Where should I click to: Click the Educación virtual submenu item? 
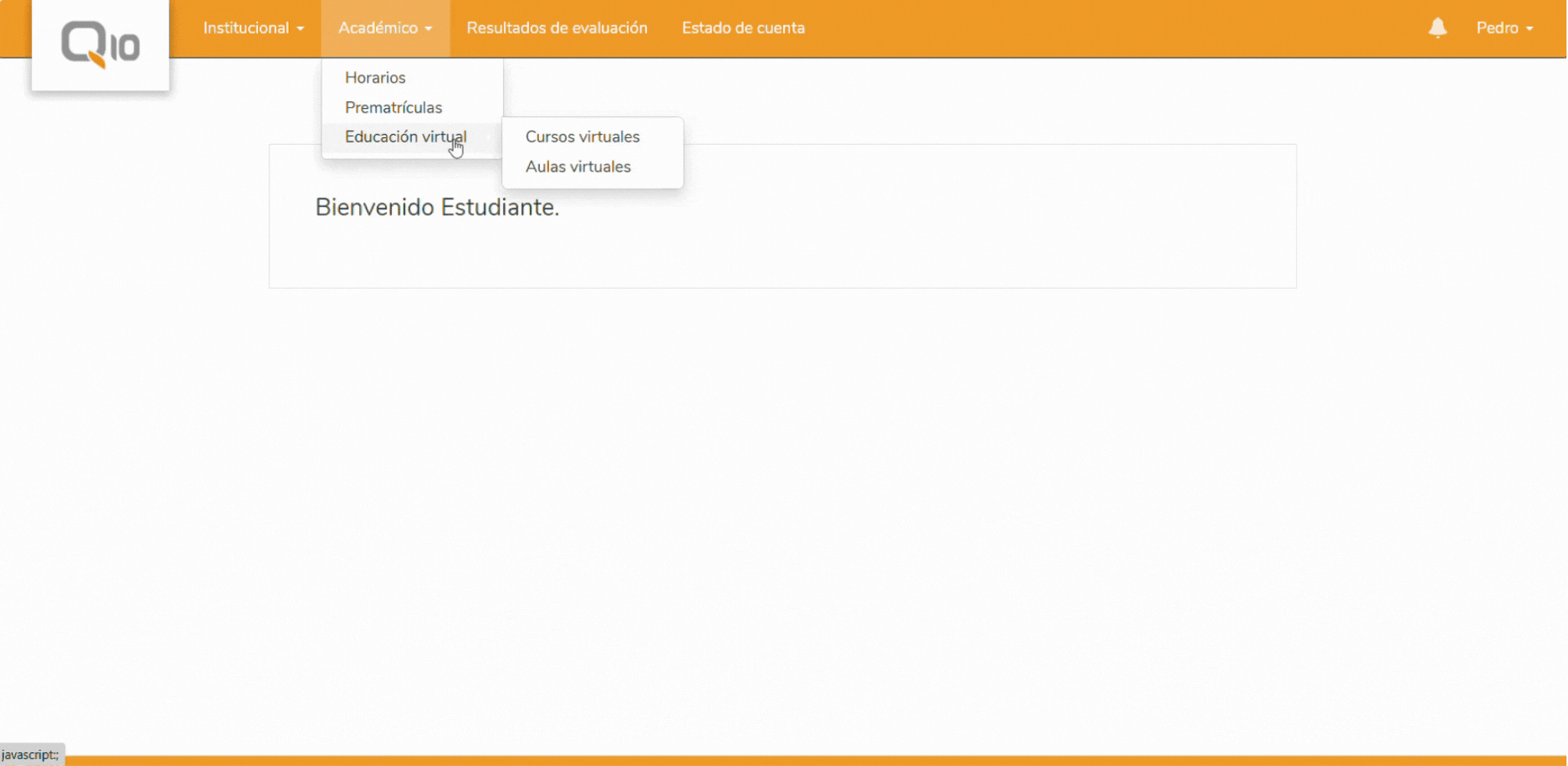[x=405, y=137]
